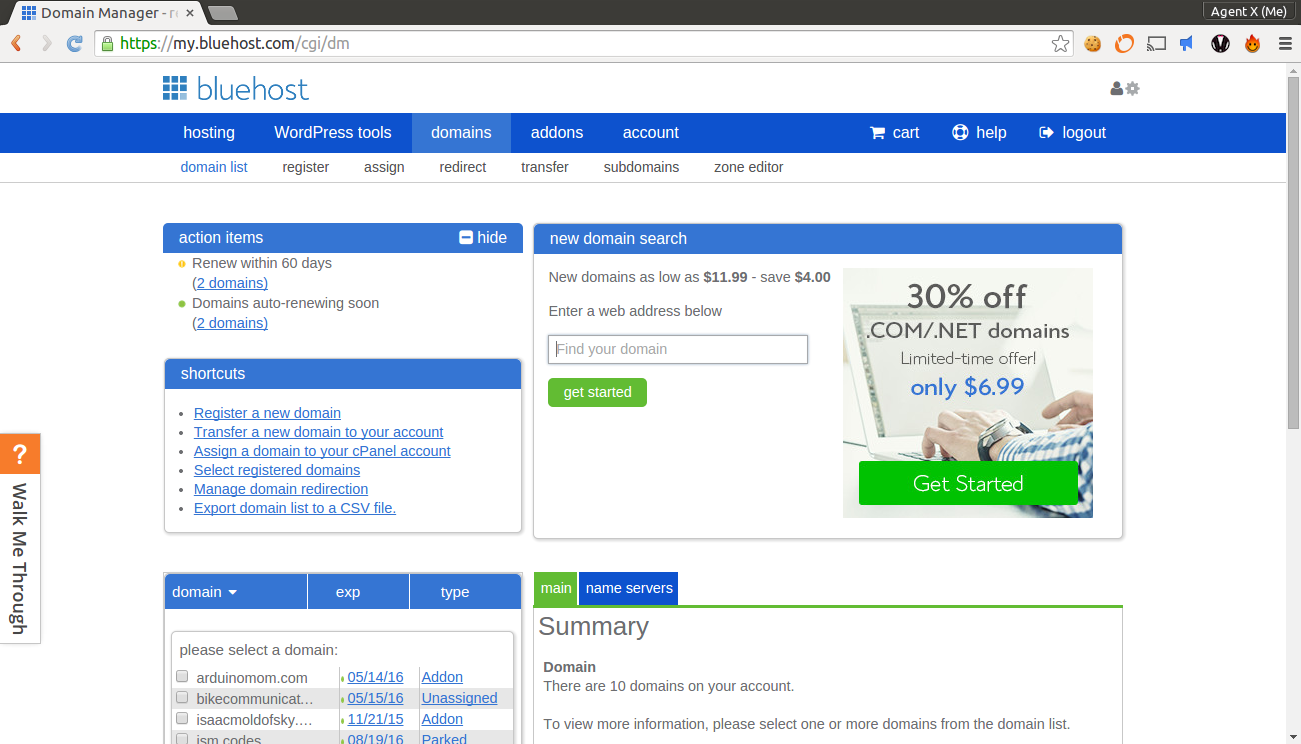The image size is (1301, 744).
Task: Check the bikecommunicat... domain checkbox
Action: 182,697
